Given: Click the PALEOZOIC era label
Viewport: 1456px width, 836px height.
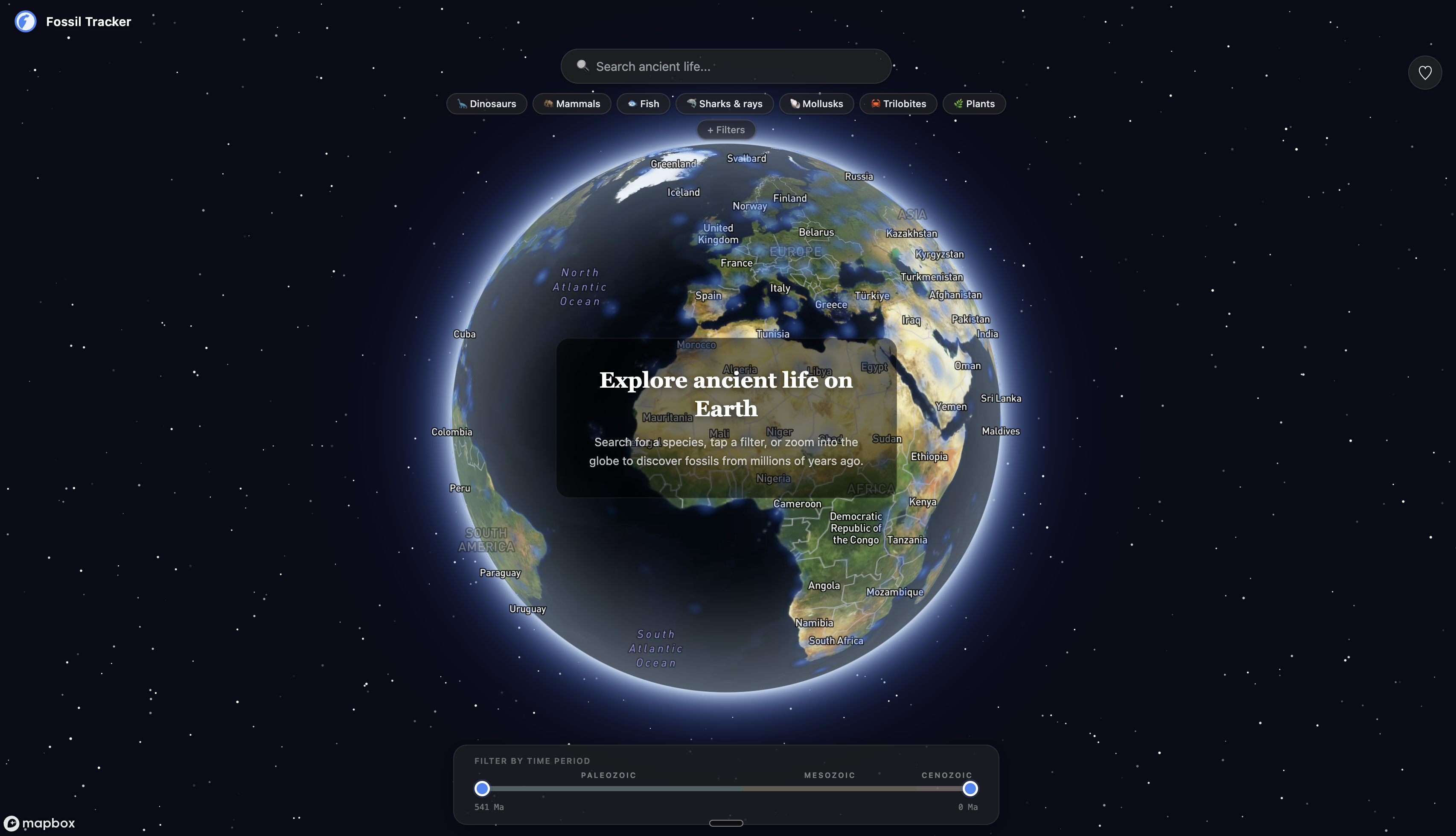Looking at the screenshot, I should (x=608, y=775).
